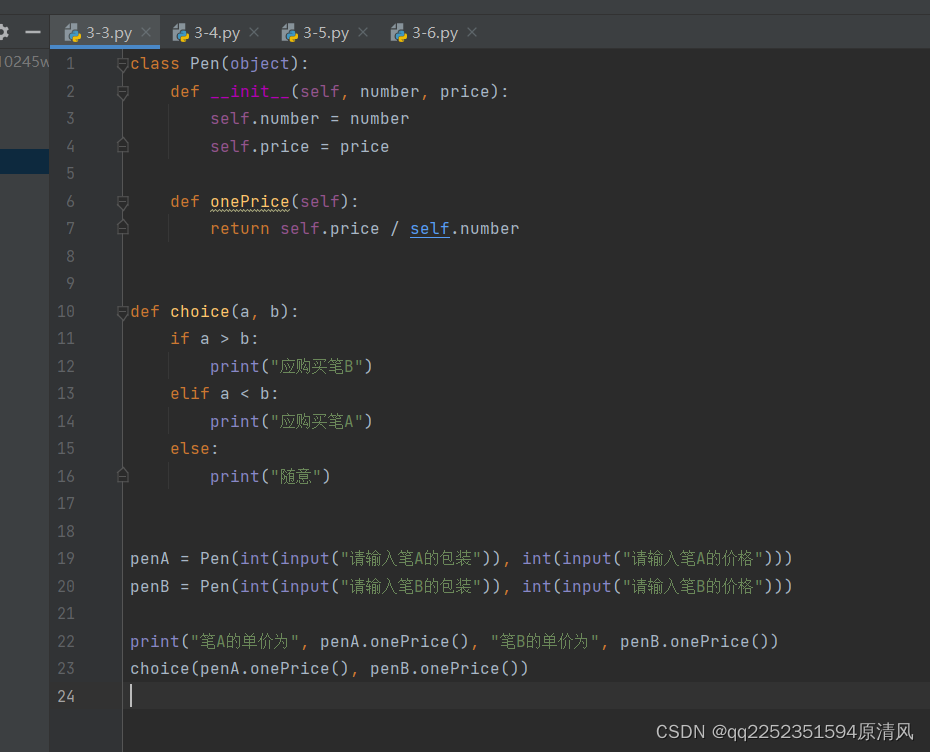Collapse the onePrice method fold arrow on line 6
The width and height of the screenshot is (930, 752).
(122, 201)
